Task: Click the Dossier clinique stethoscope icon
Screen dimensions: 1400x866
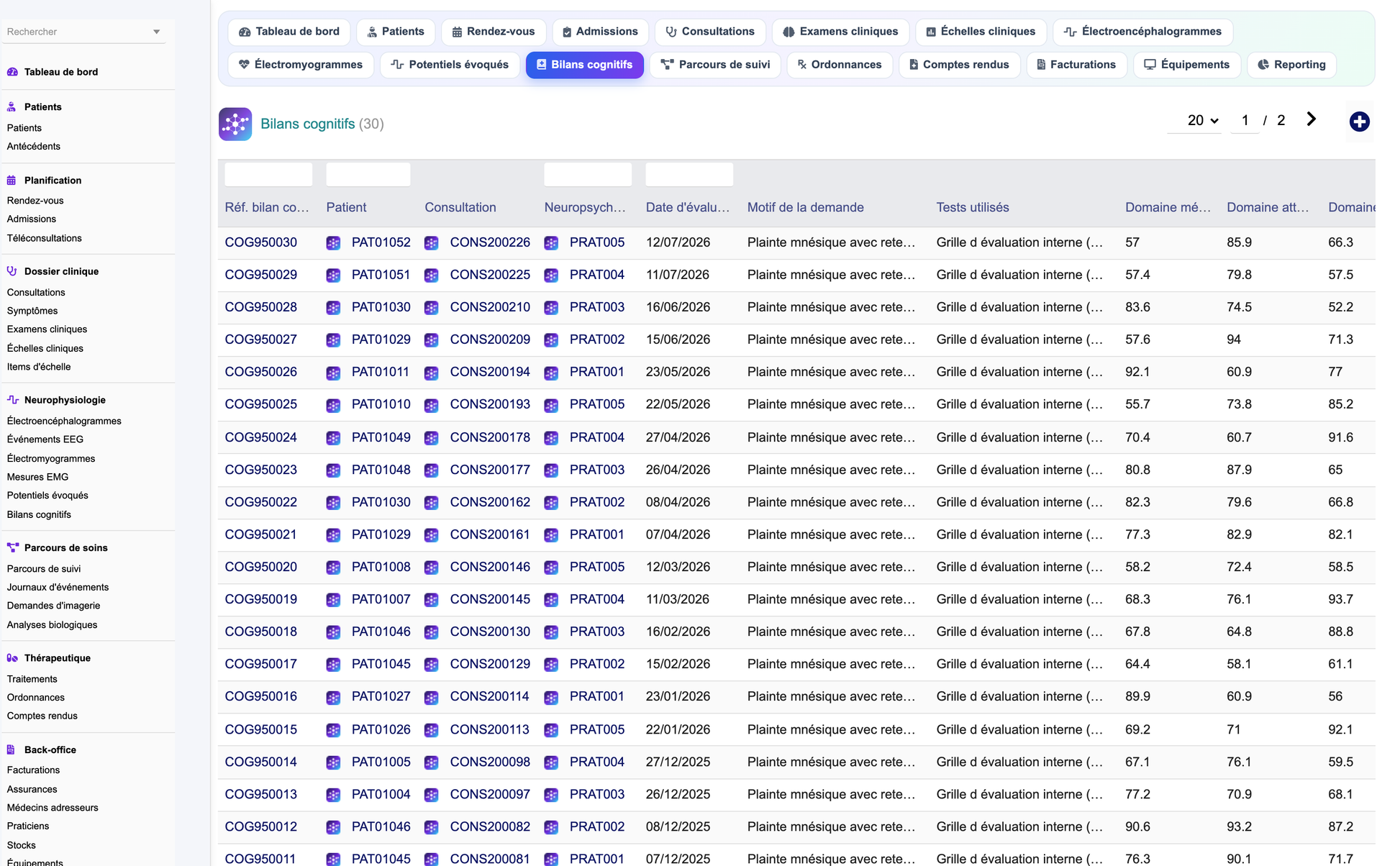Action: (12, 271)
